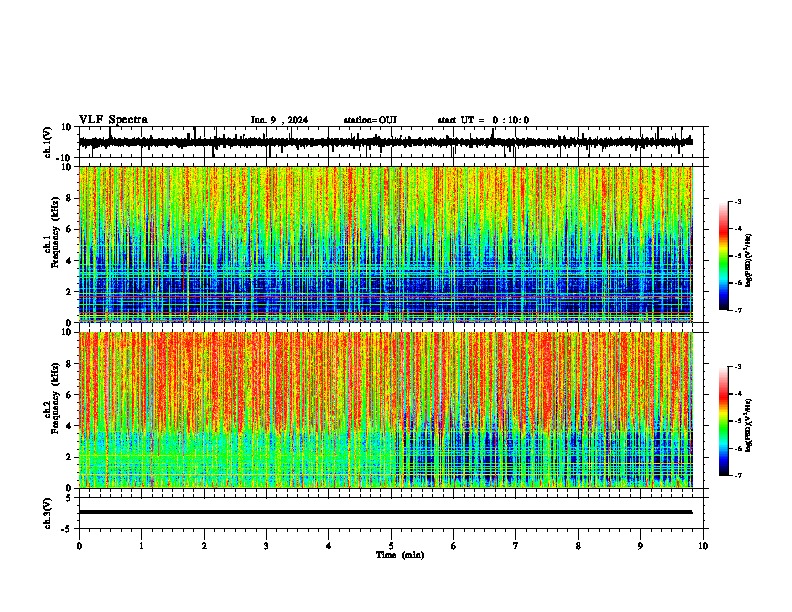Image resolution: width=792 pixels, height=612 pixels.
Task: Click the ch.1 spectrogram "8" kHz tick label
Action: 69,198
